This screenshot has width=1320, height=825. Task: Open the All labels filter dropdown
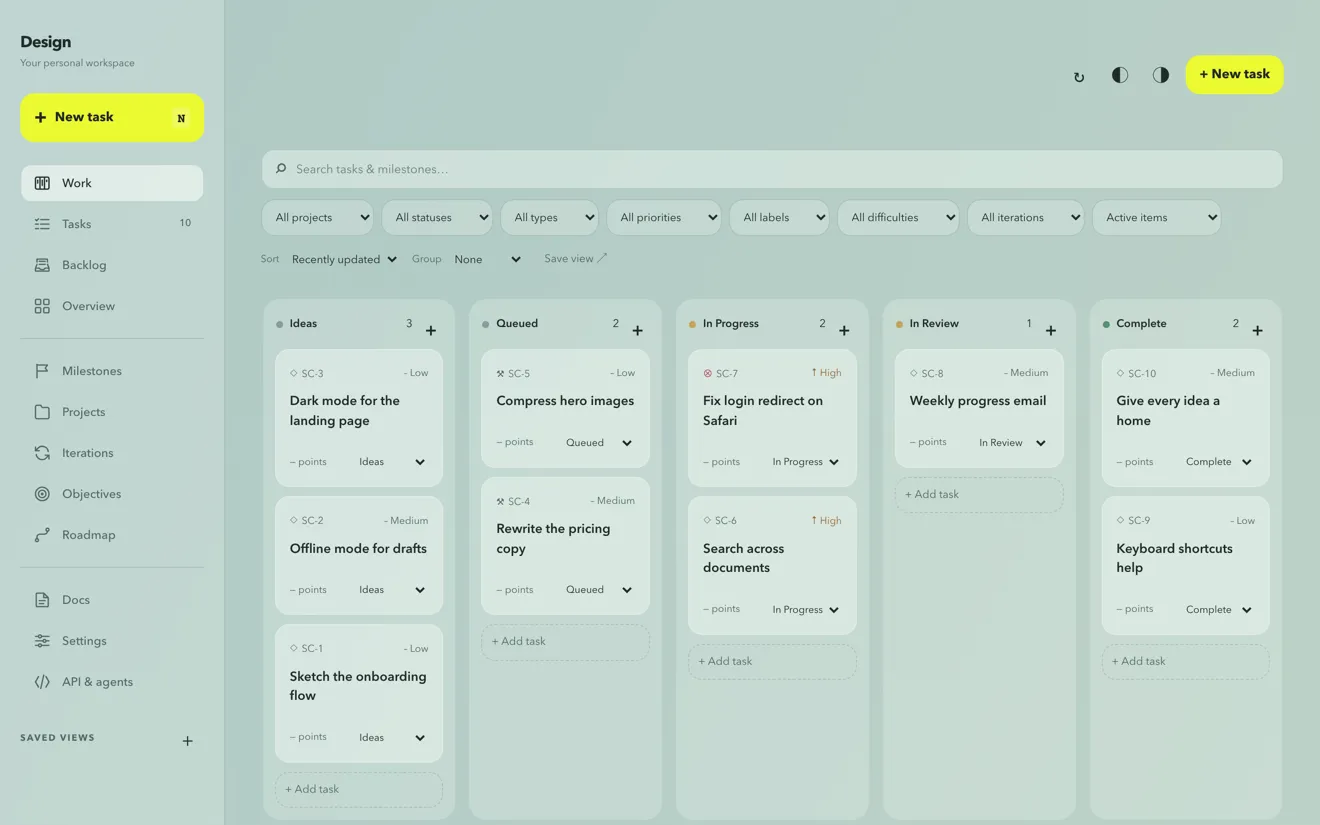point(779,217)
